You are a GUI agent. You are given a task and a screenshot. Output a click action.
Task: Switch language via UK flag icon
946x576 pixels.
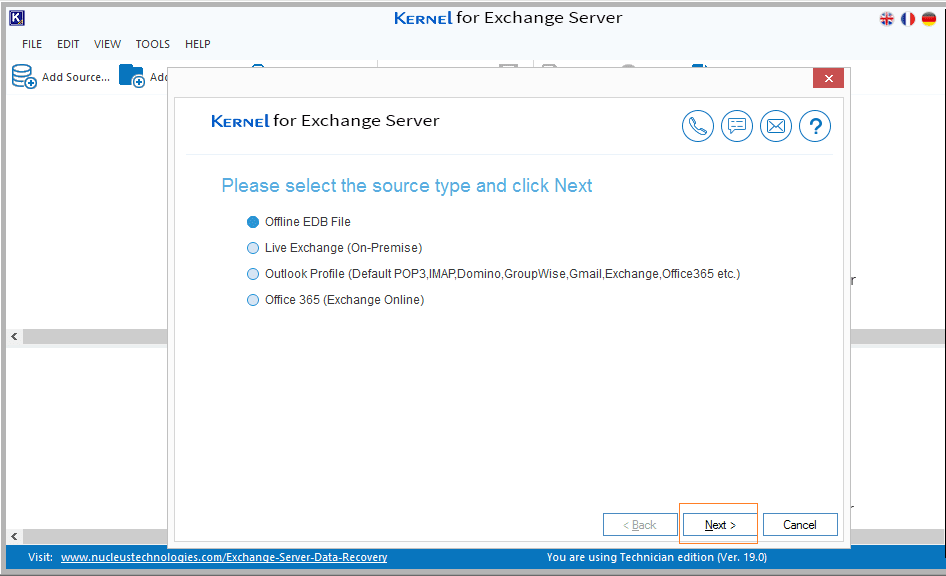click(886, 19)
